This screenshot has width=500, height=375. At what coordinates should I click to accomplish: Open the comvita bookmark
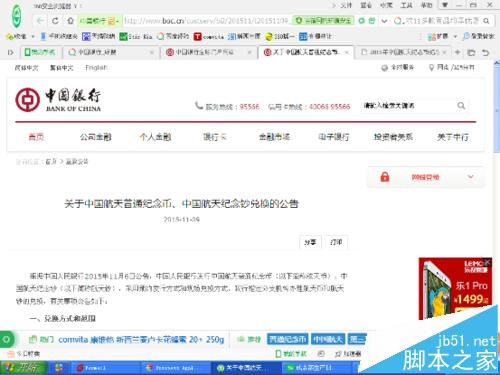209,36
